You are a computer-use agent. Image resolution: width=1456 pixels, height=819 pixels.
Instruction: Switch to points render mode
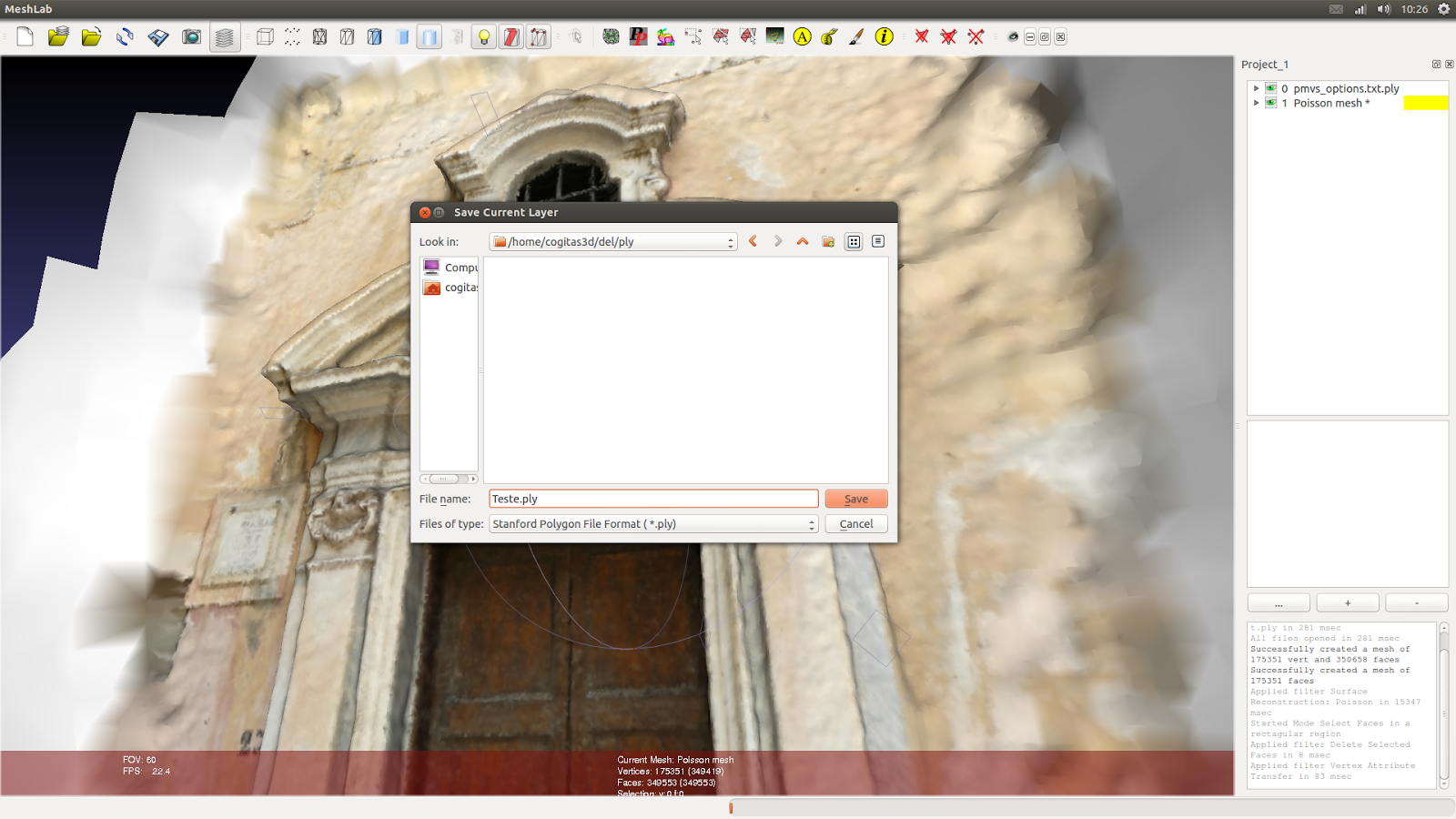pyautogui.click(x=292, y=36)
